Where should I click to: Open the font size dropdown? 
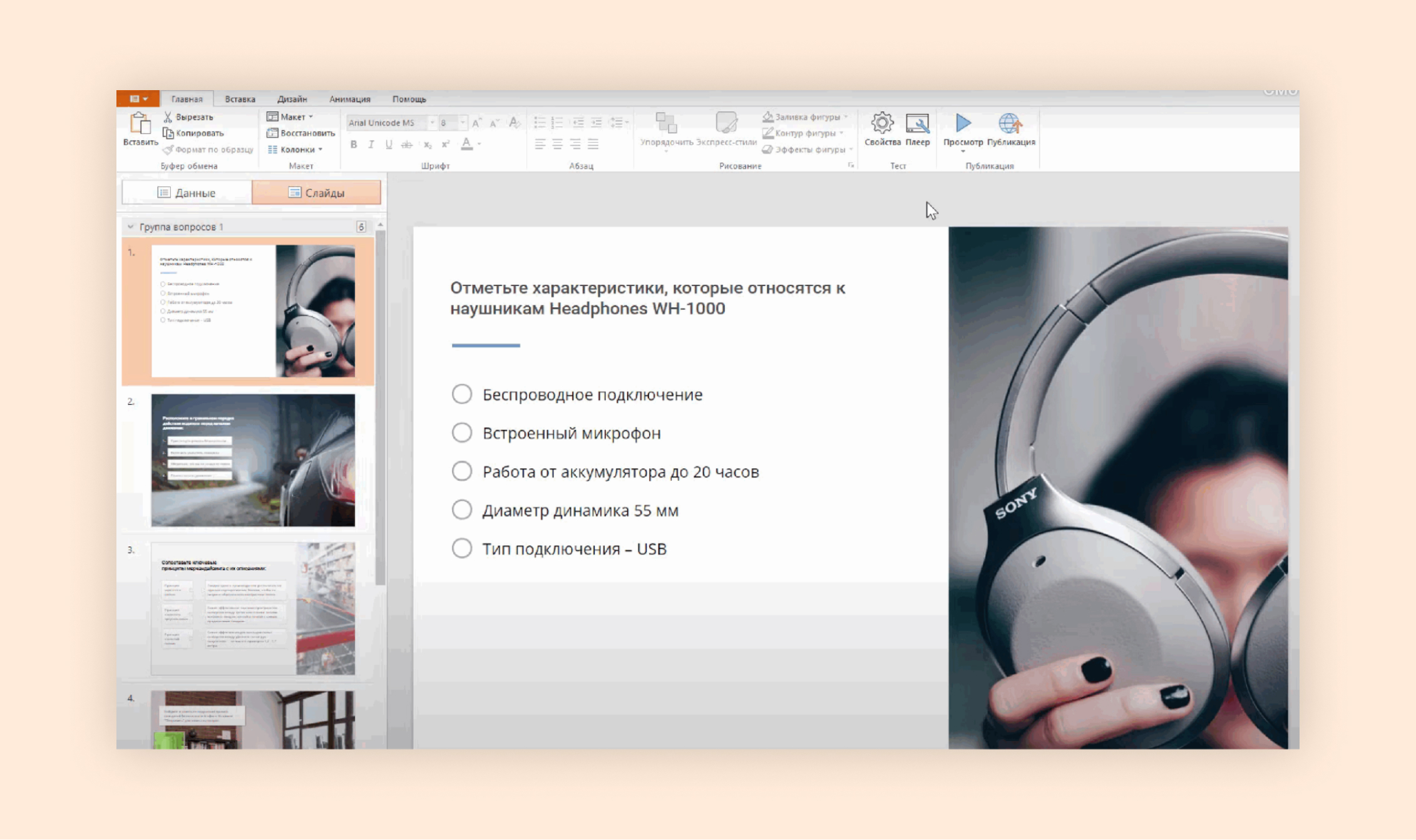click(x=463, y=123)
